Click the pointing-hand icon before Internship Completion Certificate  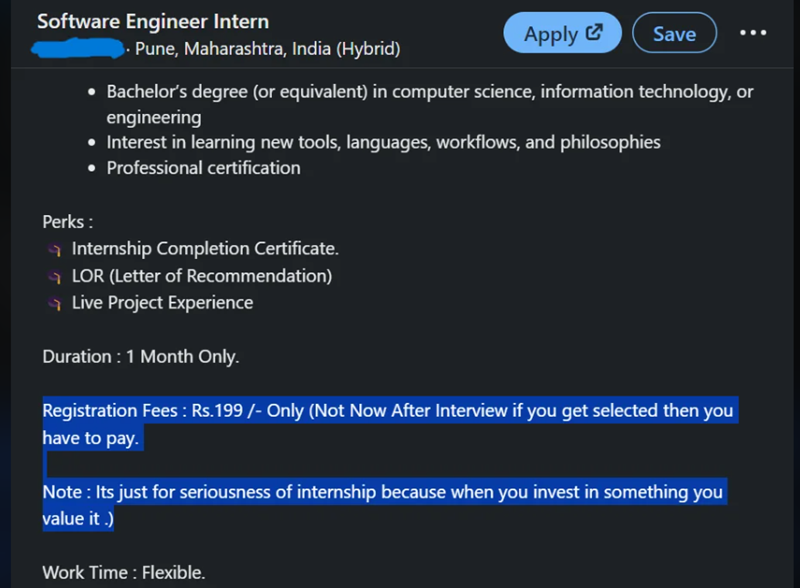pos(53,249)
